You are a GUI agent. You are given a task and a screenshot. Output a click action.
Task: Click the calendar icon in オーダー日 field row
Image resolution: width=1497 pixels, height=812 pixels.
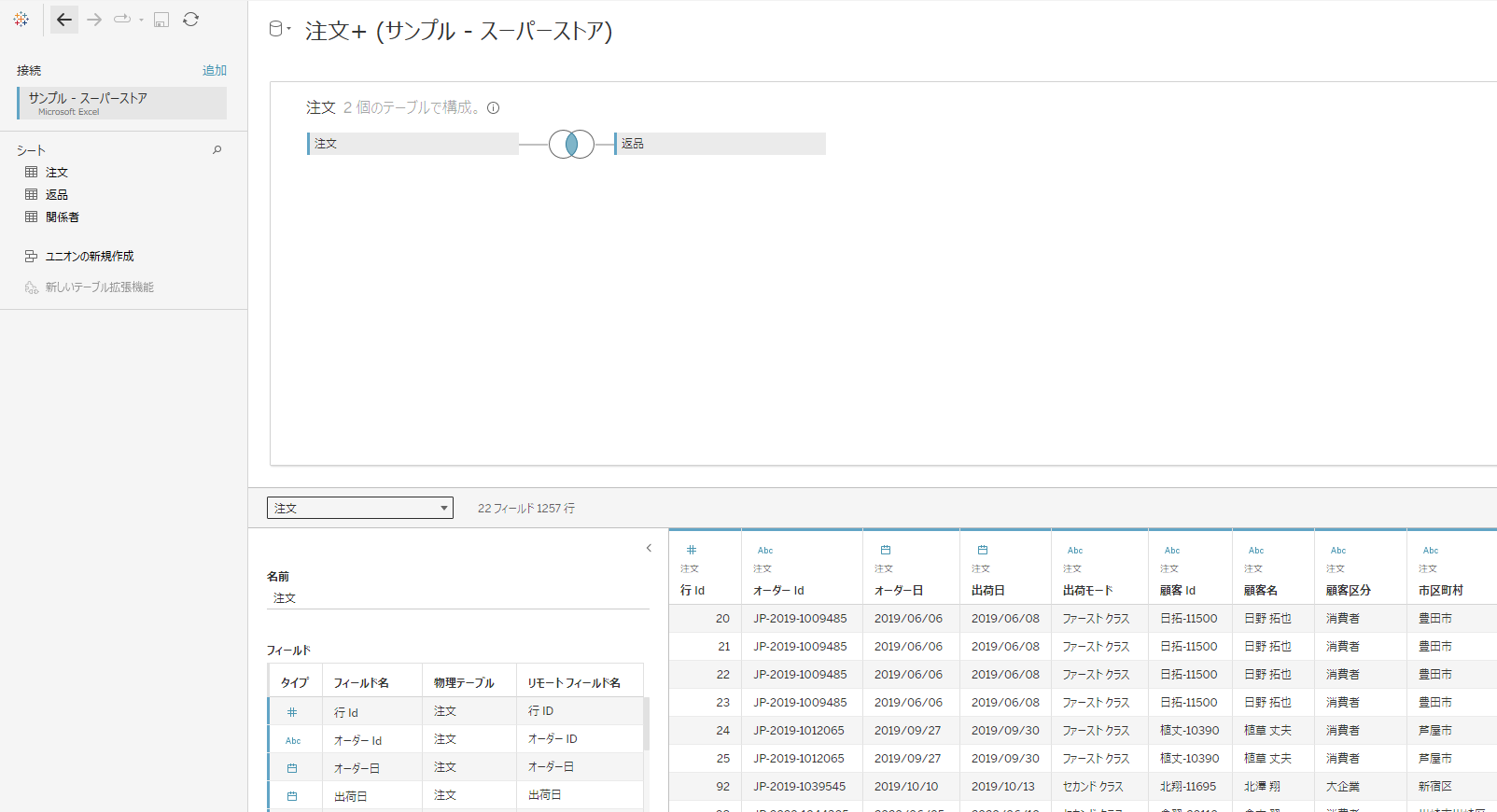[292, 768]
